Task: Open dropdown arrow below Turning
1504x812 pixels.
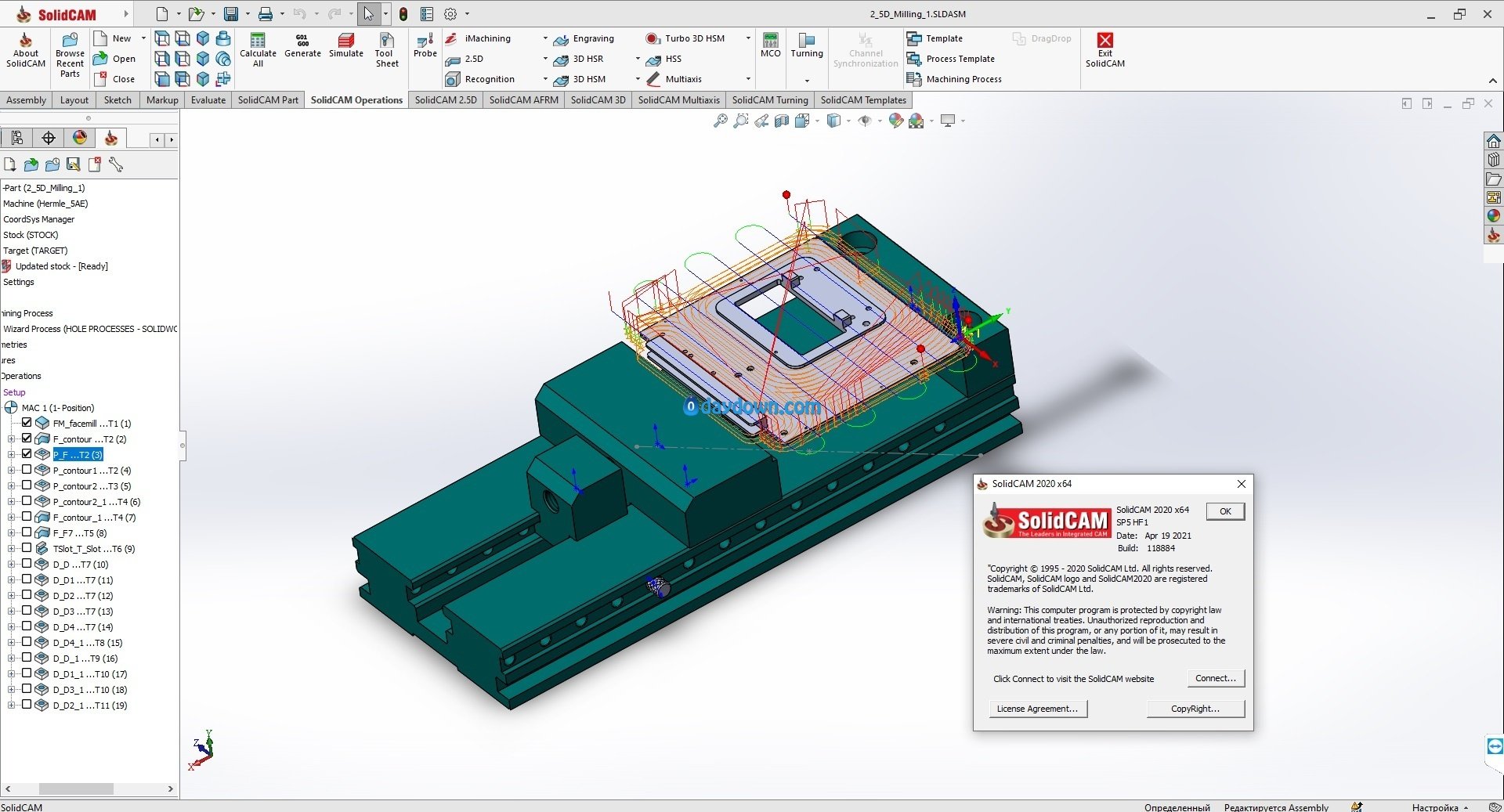Action: [x=807, y=81]
